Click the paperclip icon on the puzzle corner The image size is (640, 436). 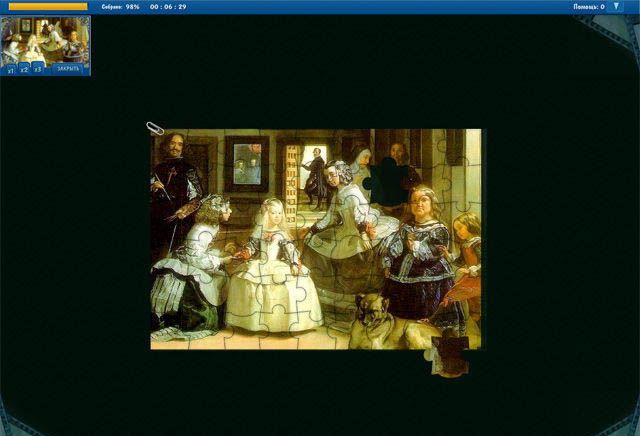coord(155,128)
